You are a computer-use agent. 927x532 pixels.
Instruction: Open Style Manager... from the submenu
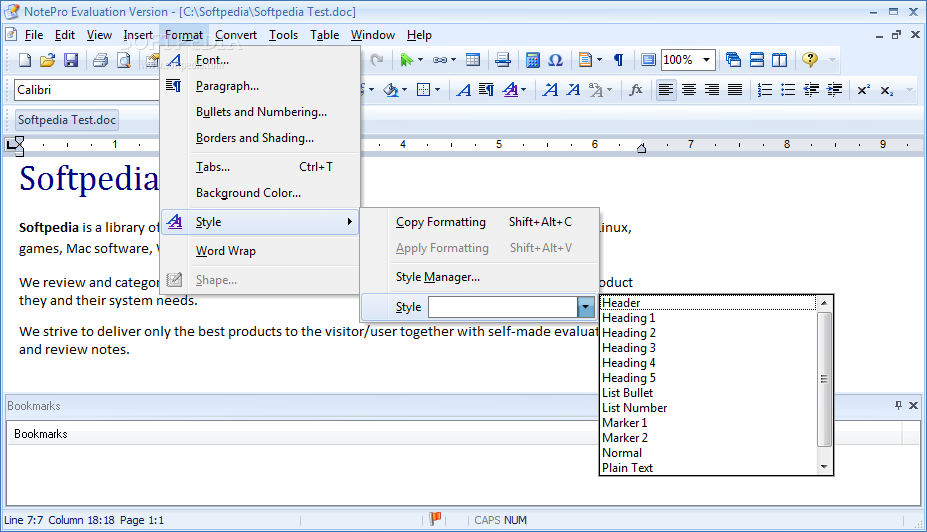(437, 277)
